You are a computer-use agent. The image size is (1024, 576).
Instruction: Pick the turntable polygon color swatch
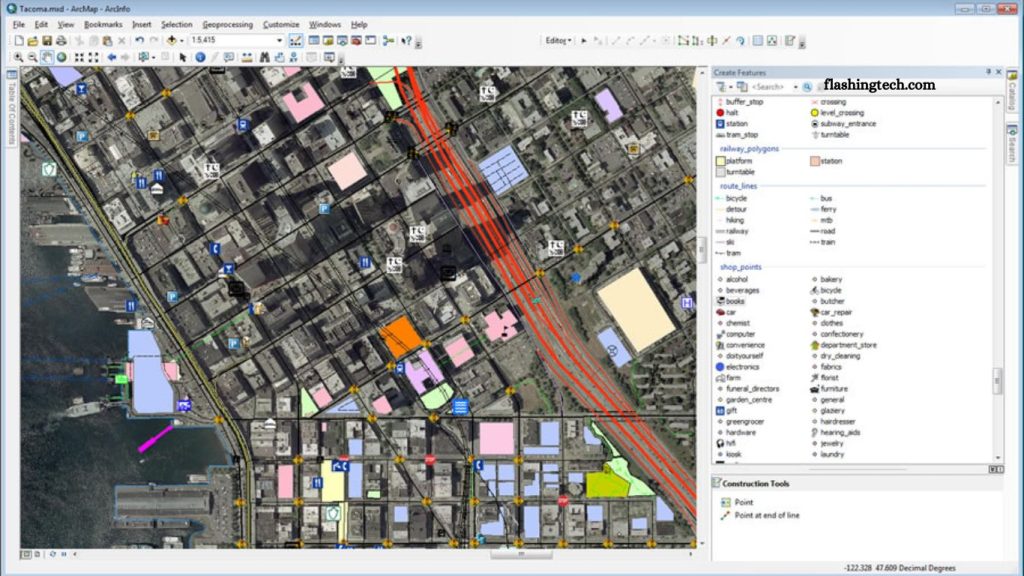click(720, 172)
